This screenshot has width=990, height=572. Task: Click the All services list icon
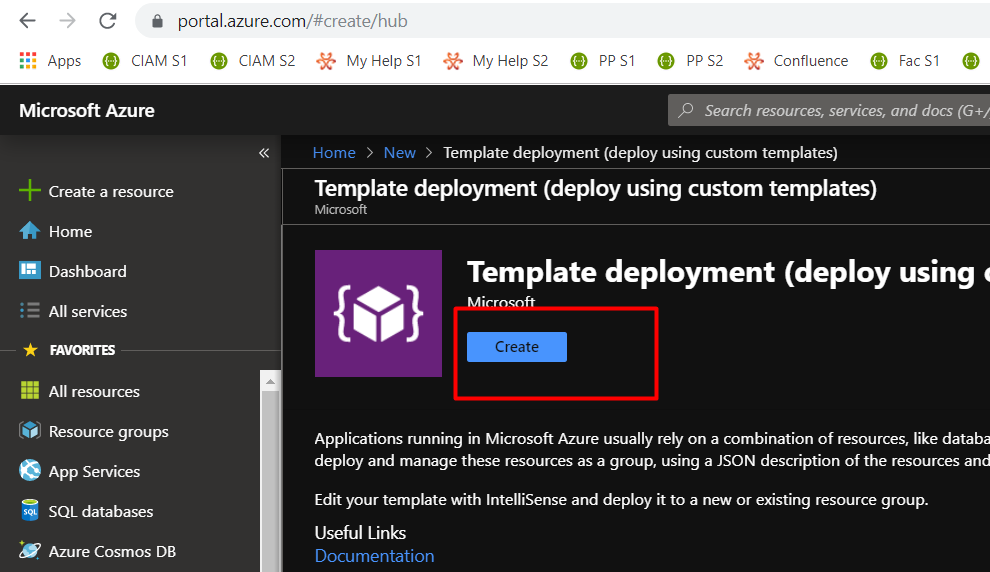[x=30, y=311]
